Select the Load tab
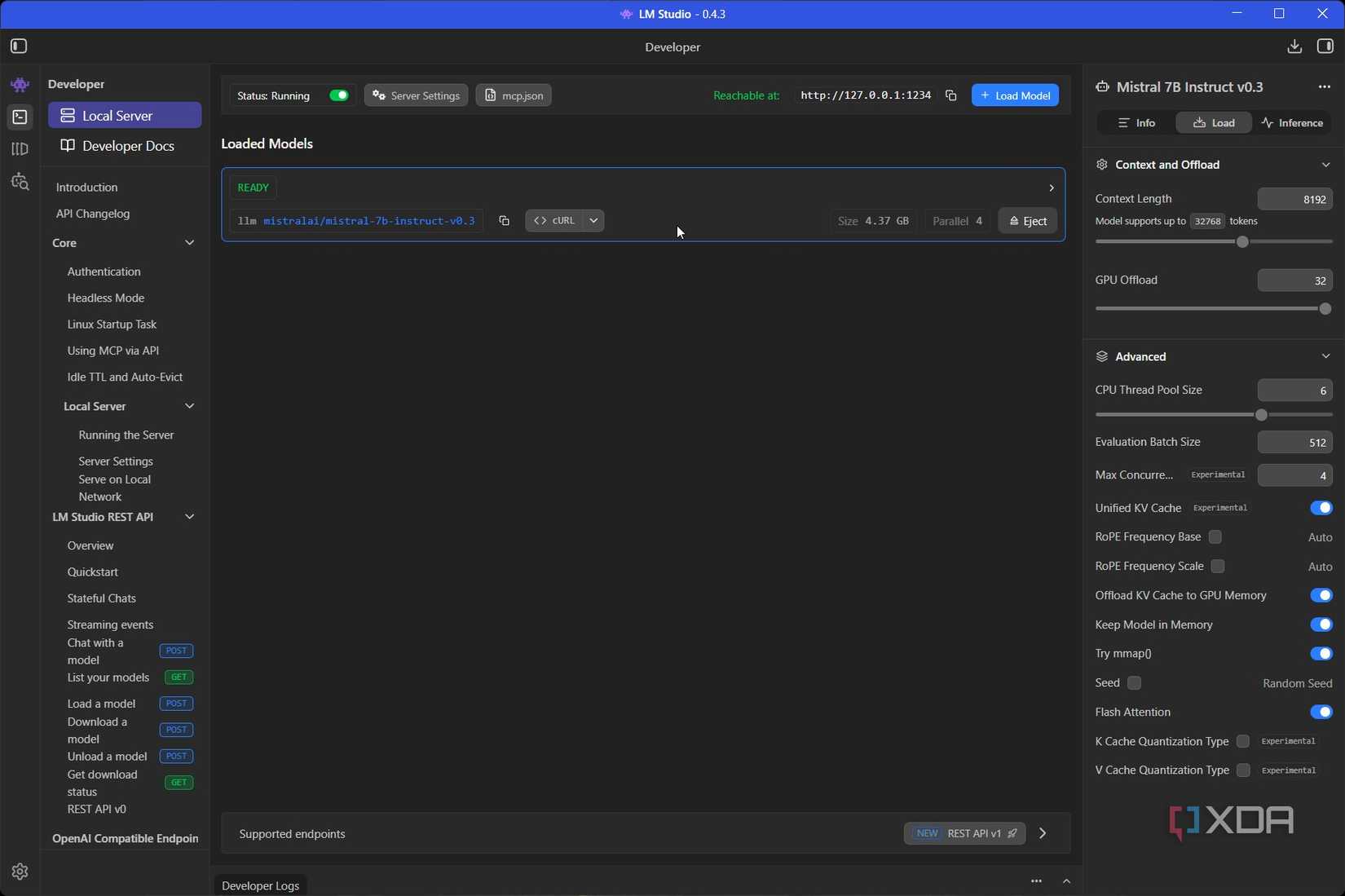The image size is (1345, 896). pyautogui.click(x=1213, y=123)
